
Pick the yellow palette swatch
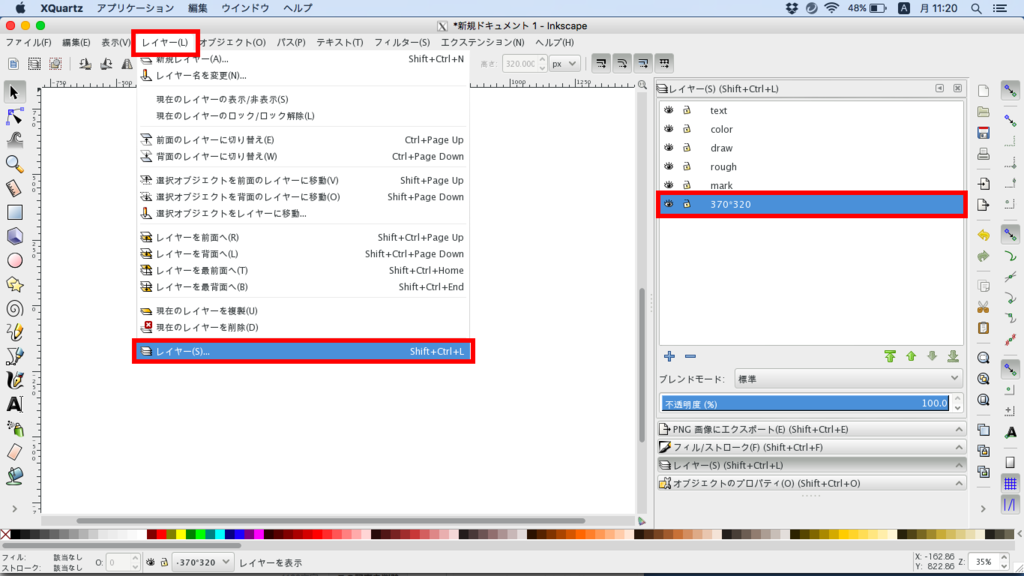coord(180,534)
